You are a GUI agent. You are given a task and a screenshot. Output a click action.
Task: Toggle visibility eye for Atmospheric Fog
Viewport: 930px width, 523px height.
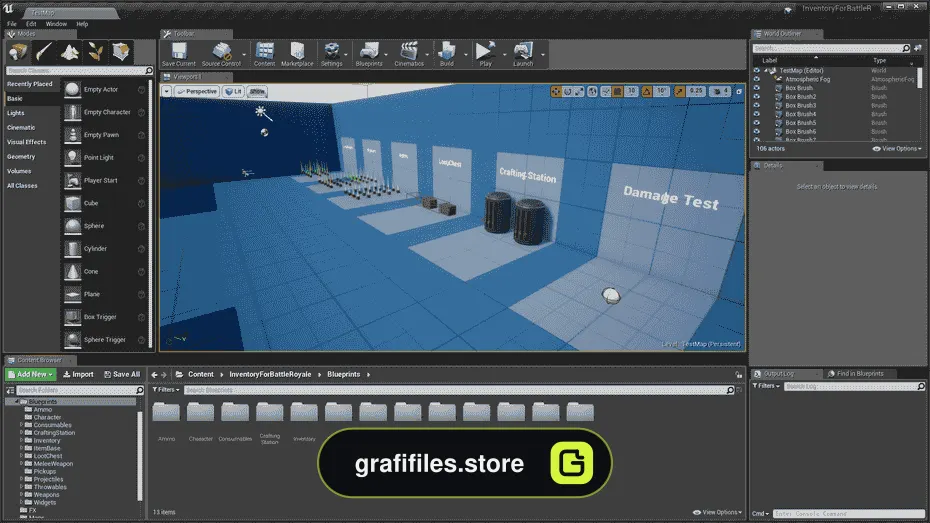click(x=756, y=79)
